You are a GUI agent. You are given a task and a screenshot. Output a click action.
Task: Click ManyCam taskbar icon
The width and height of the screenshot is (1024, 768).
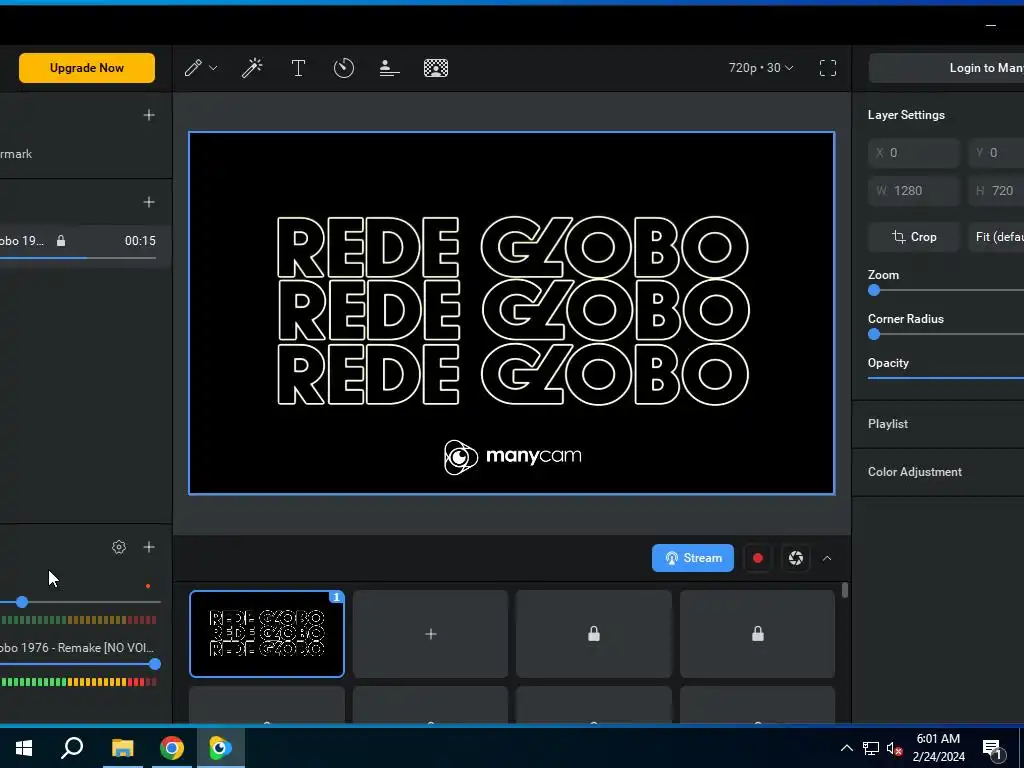(x=221, y=748)
